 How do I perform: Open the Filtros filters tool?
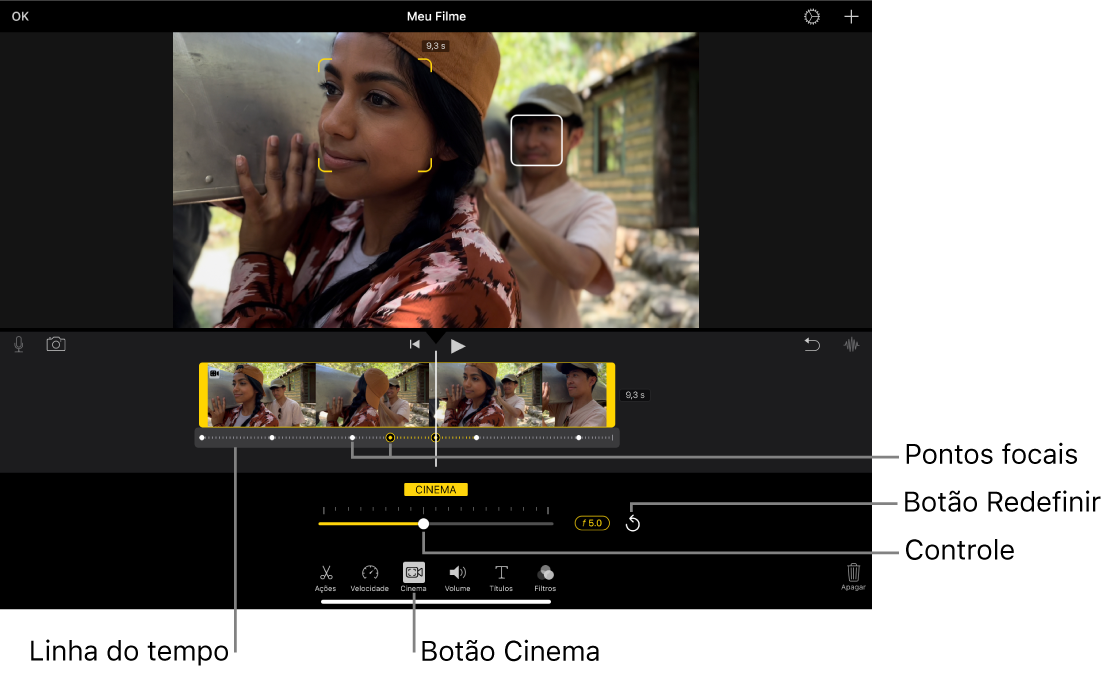pyautogui.click(x=545, y=578)
